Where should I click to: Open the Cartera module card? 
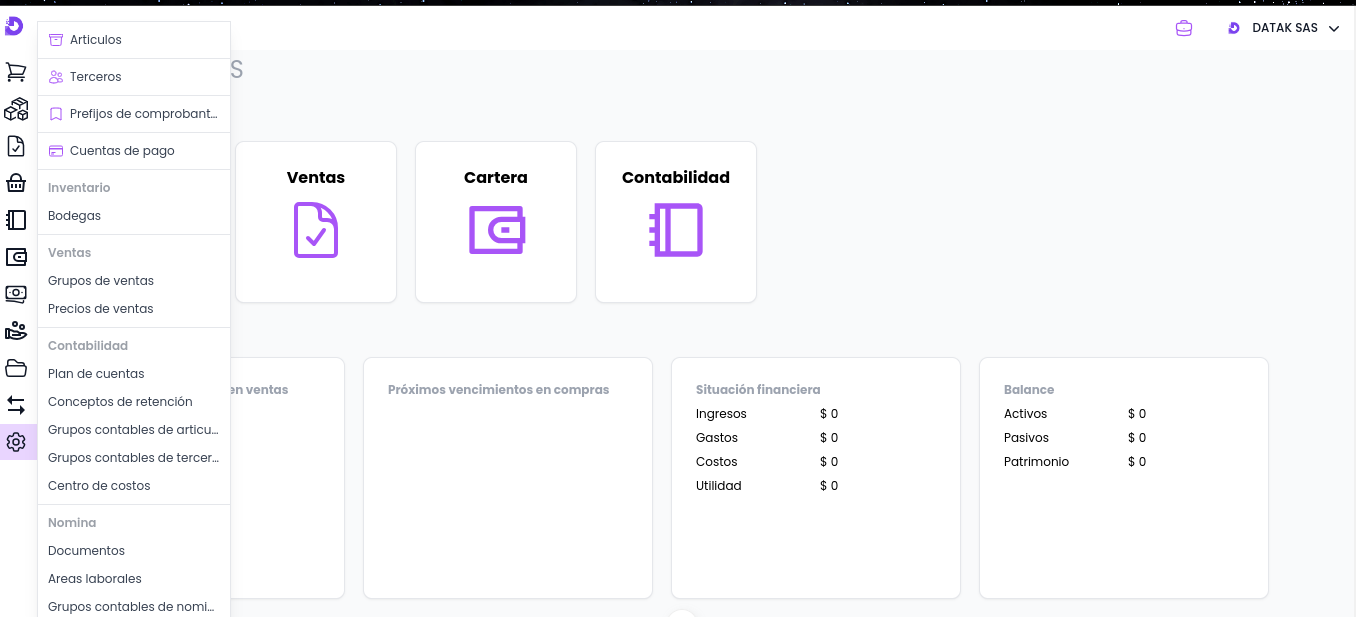496,222
